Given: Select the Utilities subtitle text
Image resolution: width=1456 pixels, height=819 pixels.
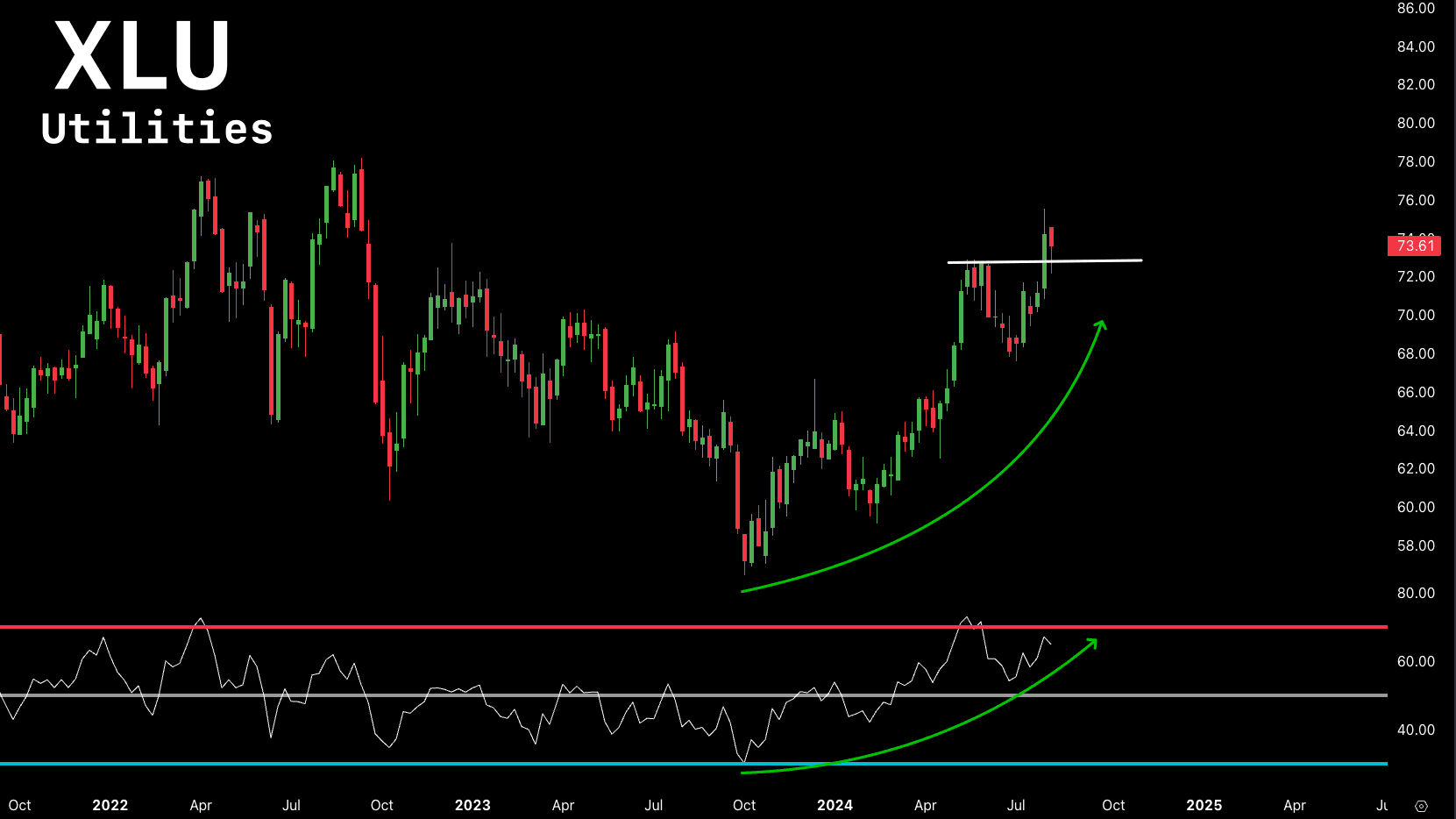Looking at the screenshot, I should (x=157, y=128).
